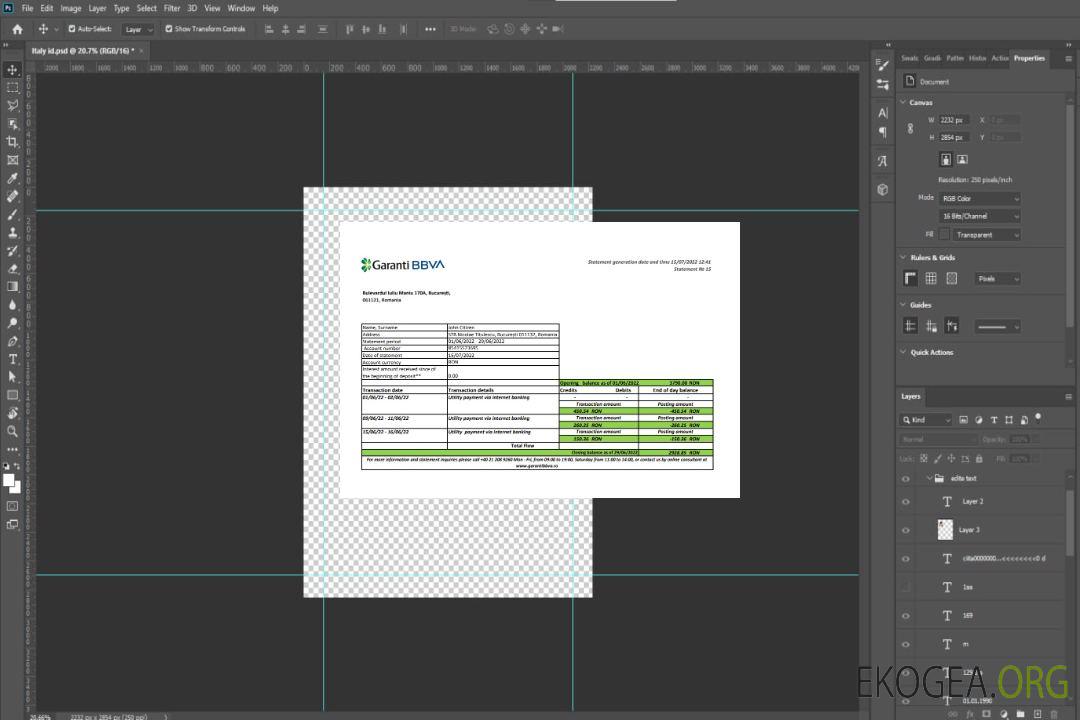Collapse the Canvas section
1080x720 pixels.
click(x=904, y=102)
